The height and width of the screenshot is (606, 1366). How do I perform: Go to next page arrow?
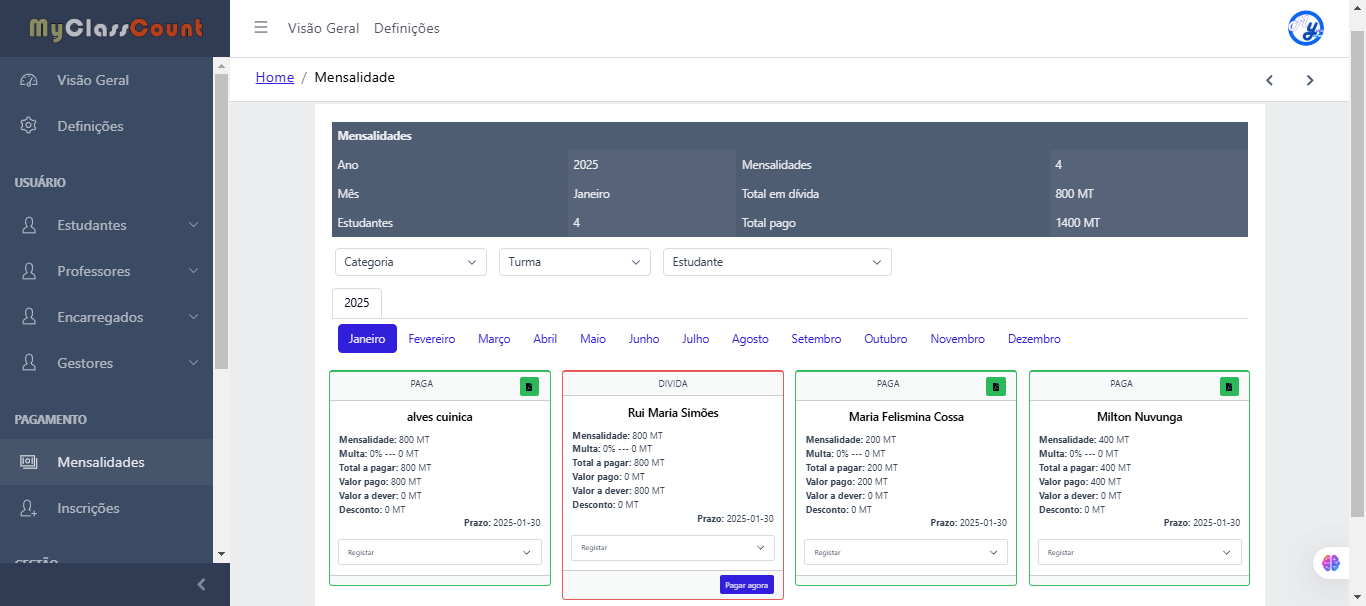click(x=1310, y=80)
